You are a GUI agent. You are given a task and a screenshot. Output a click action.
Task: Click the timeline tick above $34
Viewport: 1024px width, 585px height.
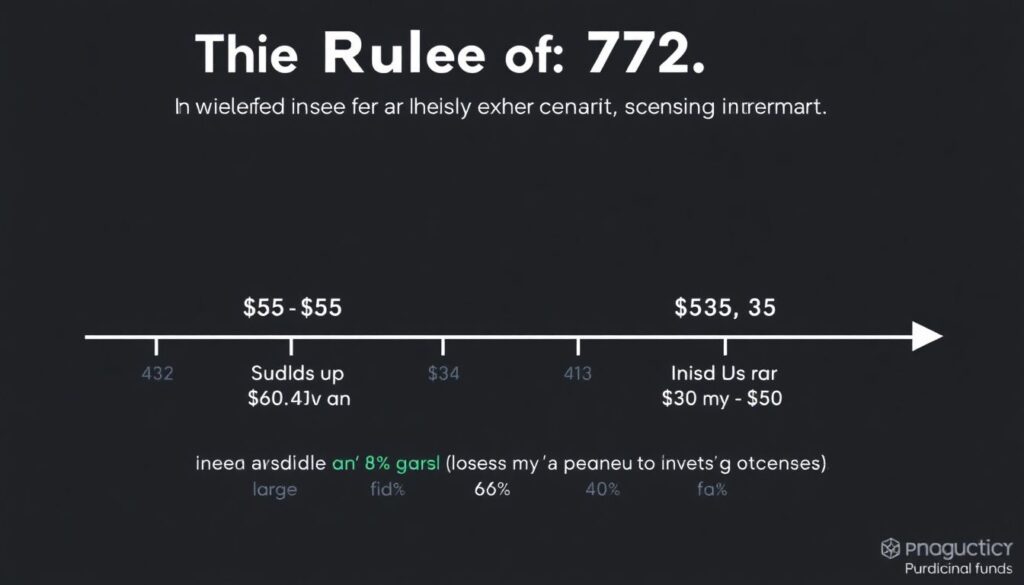tap(443, 347)
